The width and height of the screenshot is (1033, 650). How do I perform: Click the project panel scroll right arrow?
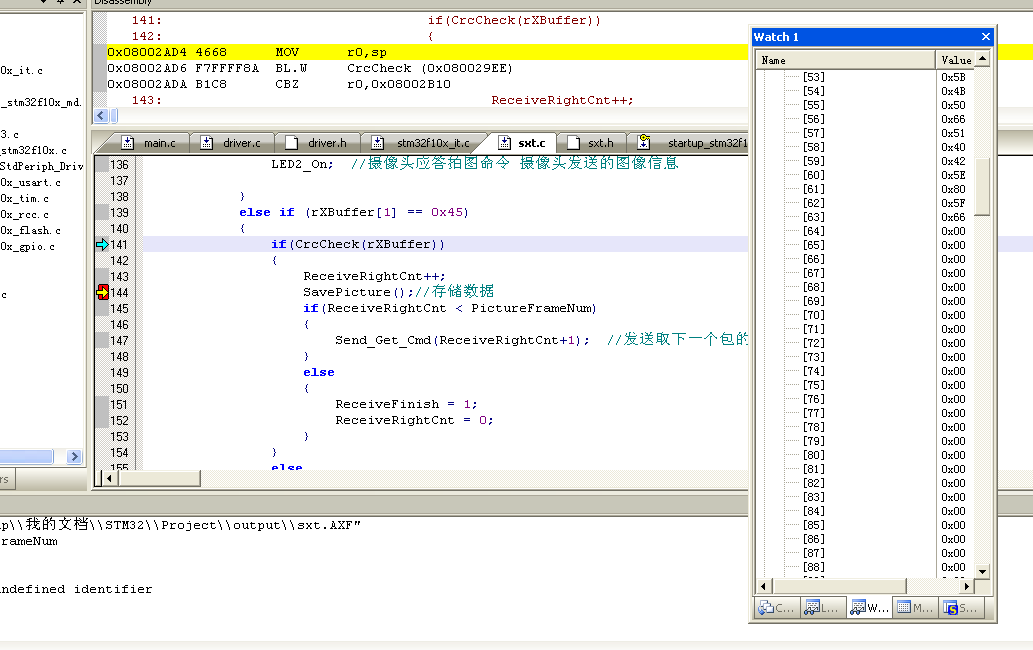74,456
